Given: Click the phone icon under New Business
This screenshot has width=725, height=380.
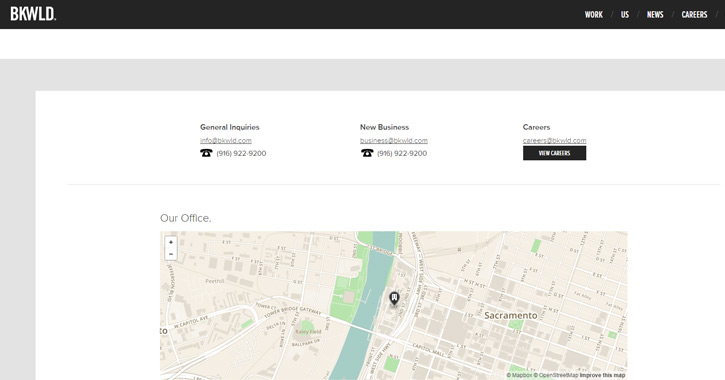Looking at the screenshot, I should [x=367, y=153].
